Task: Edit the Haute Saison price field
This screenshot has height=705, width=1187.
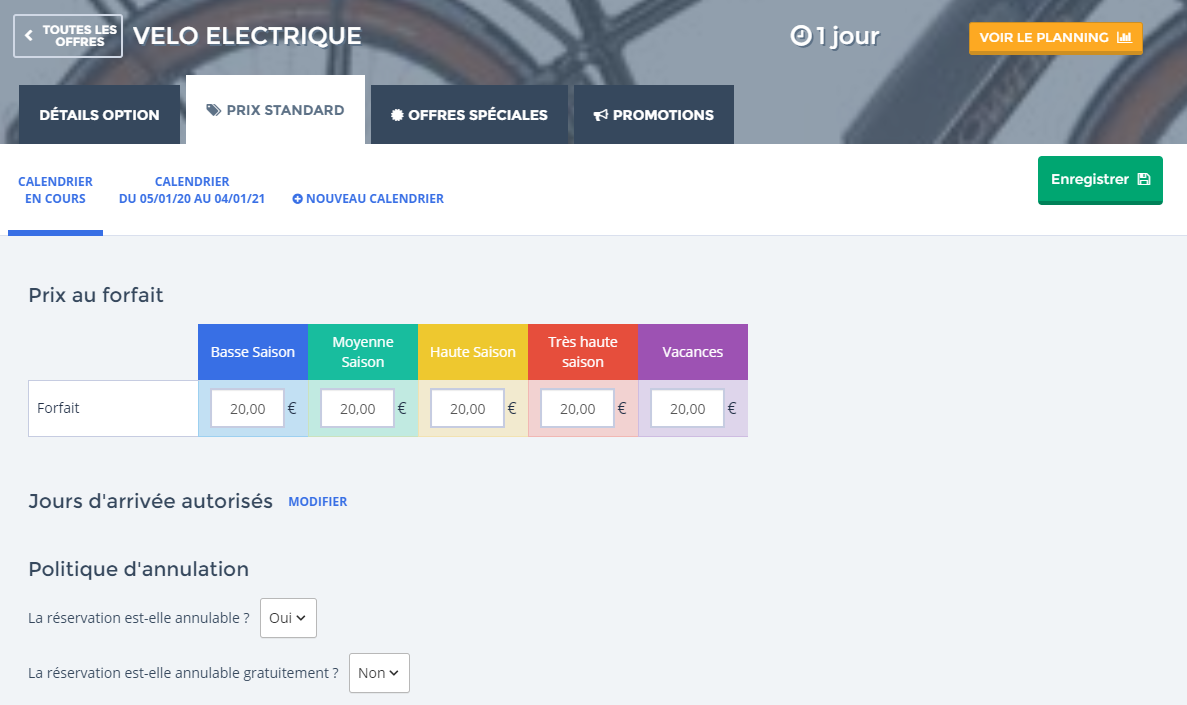Action: click(x=467, y=408)
